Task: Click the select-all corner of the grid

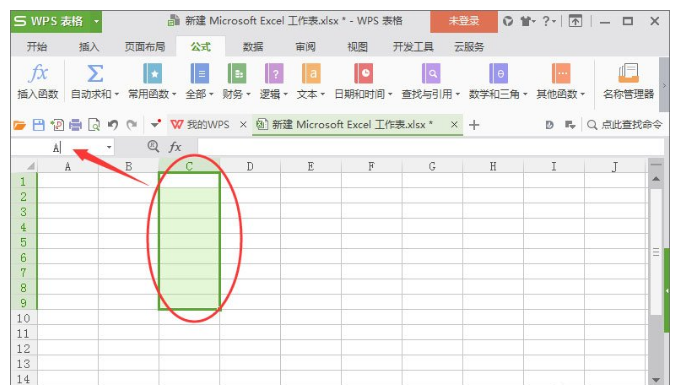Action: pyautogui.click(x=31, y=166)
